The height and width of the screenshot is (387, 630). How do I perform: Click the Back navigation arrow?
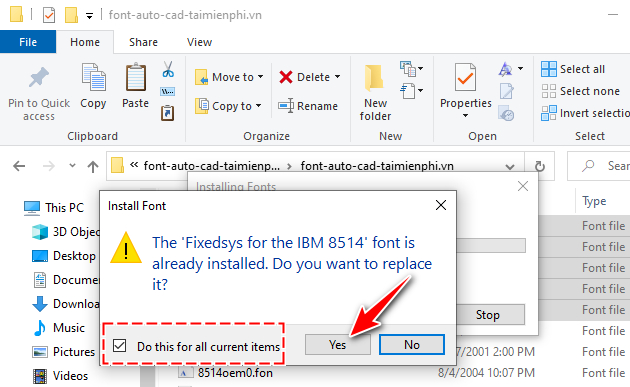pos(19,166)
